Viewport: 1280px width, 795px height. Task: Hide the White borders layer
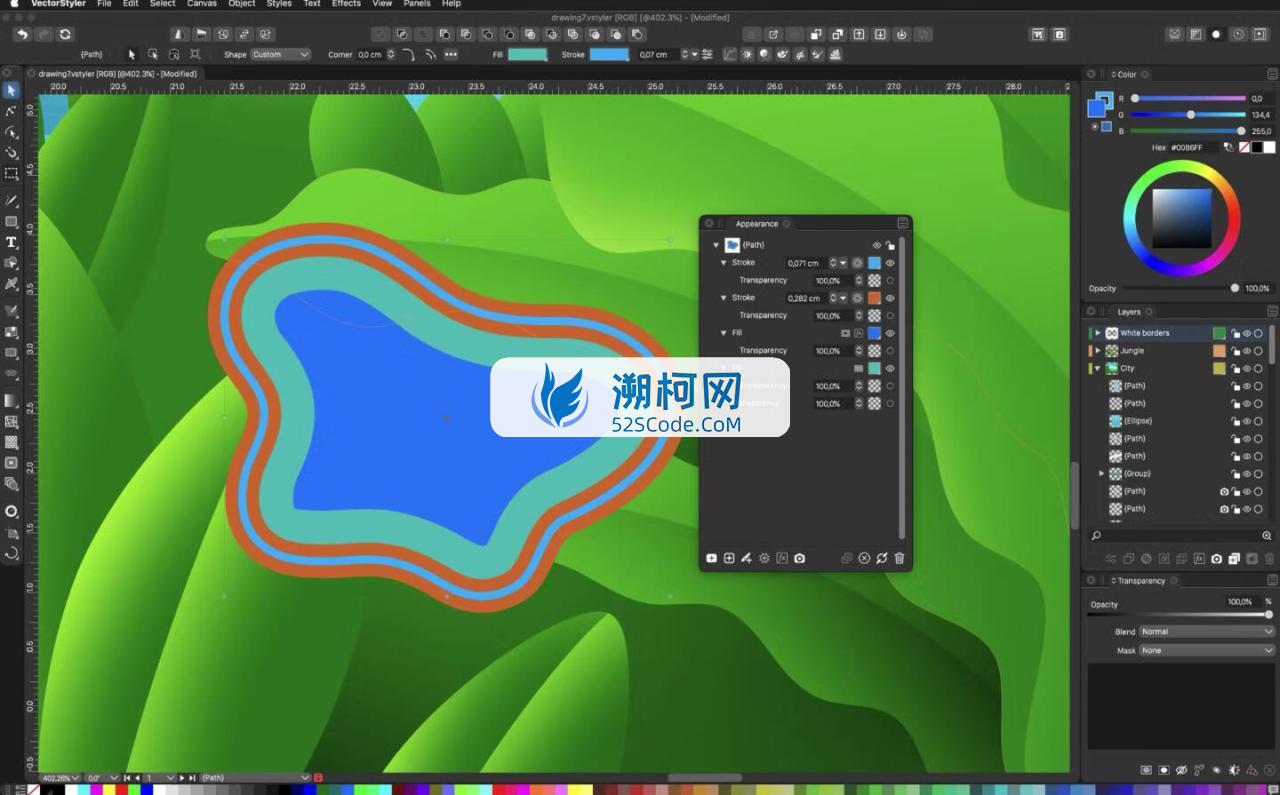click(x=1246, y=333)
